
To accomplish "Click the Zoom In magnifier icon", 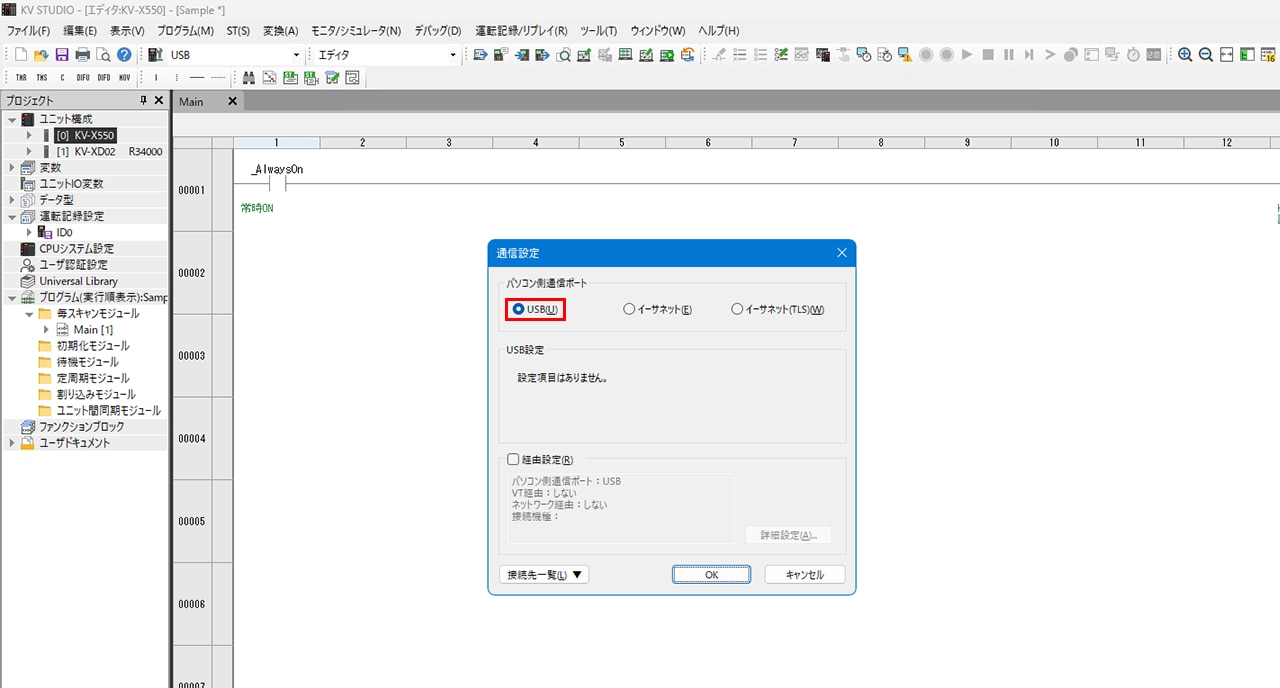I will coord(1185,55).
